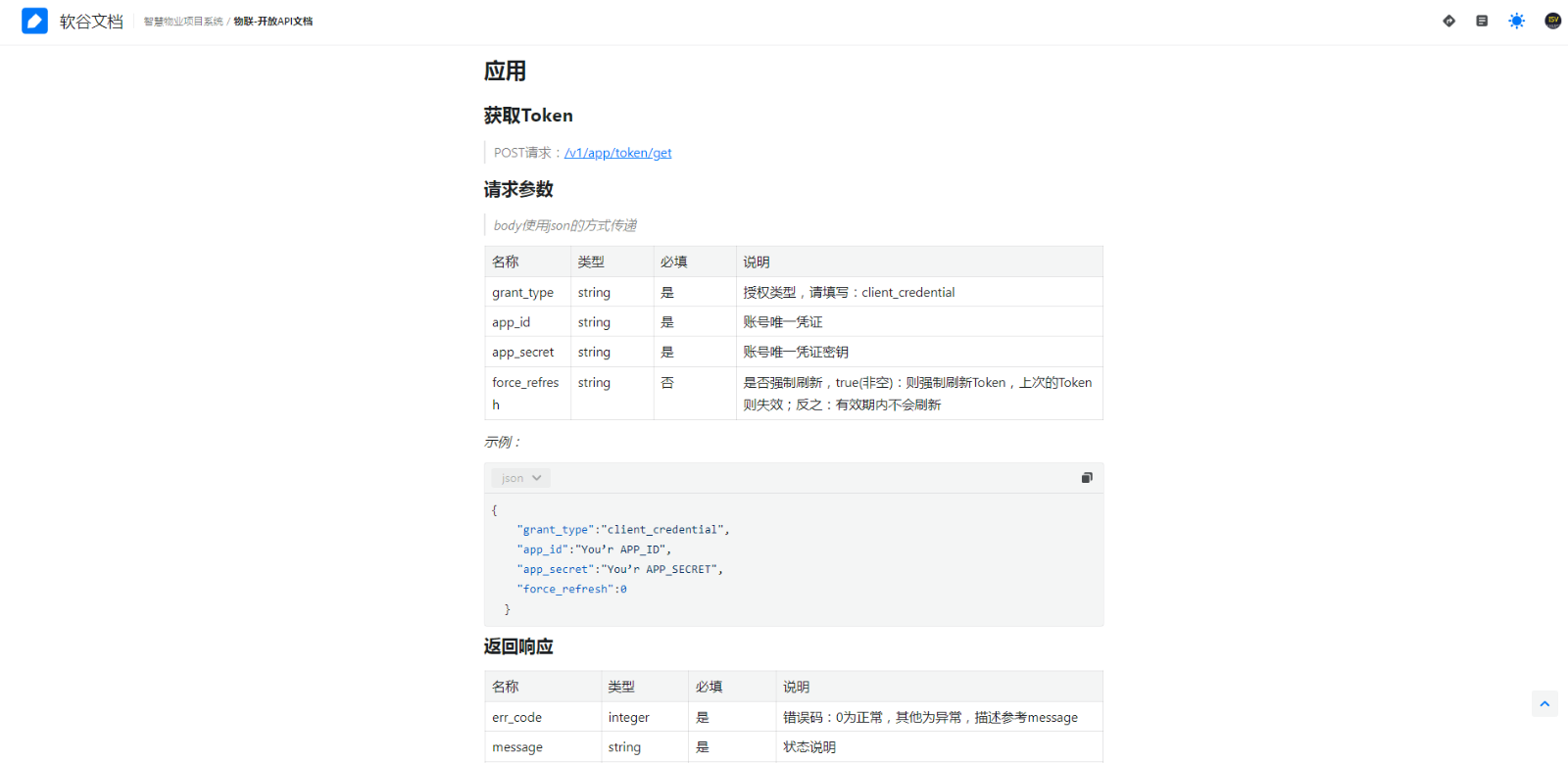Screen dimensions: 1568x763
Task: Go to 智慧物业项目系统 breadcrumb
Action: click(183, 22)
